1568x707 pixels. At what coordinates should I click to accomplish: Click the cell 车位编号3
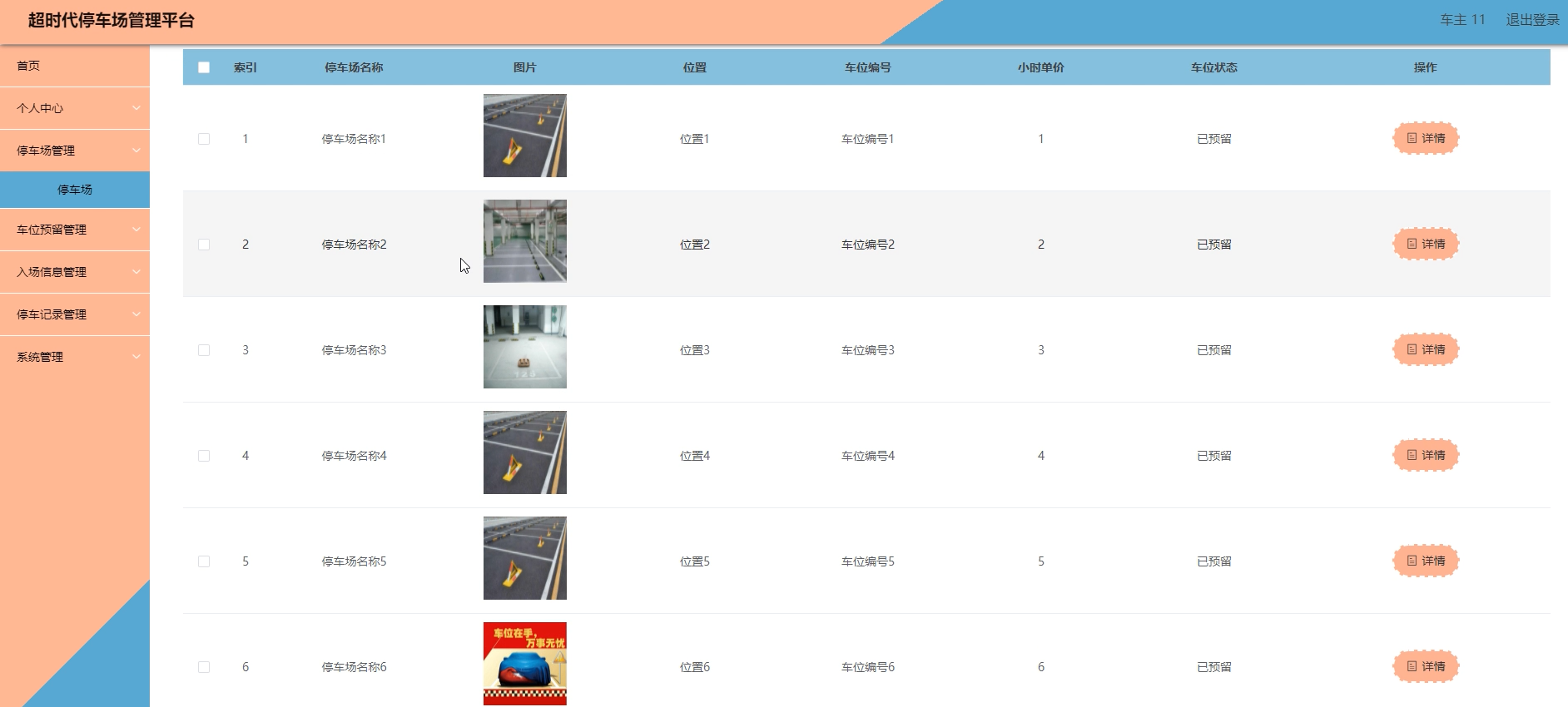pos(868,350)
